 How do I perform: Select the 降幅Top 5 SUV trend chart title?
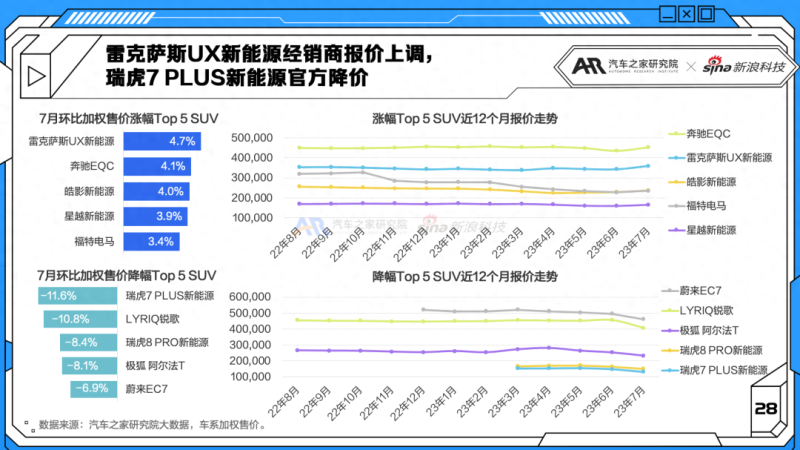[464, 275]
